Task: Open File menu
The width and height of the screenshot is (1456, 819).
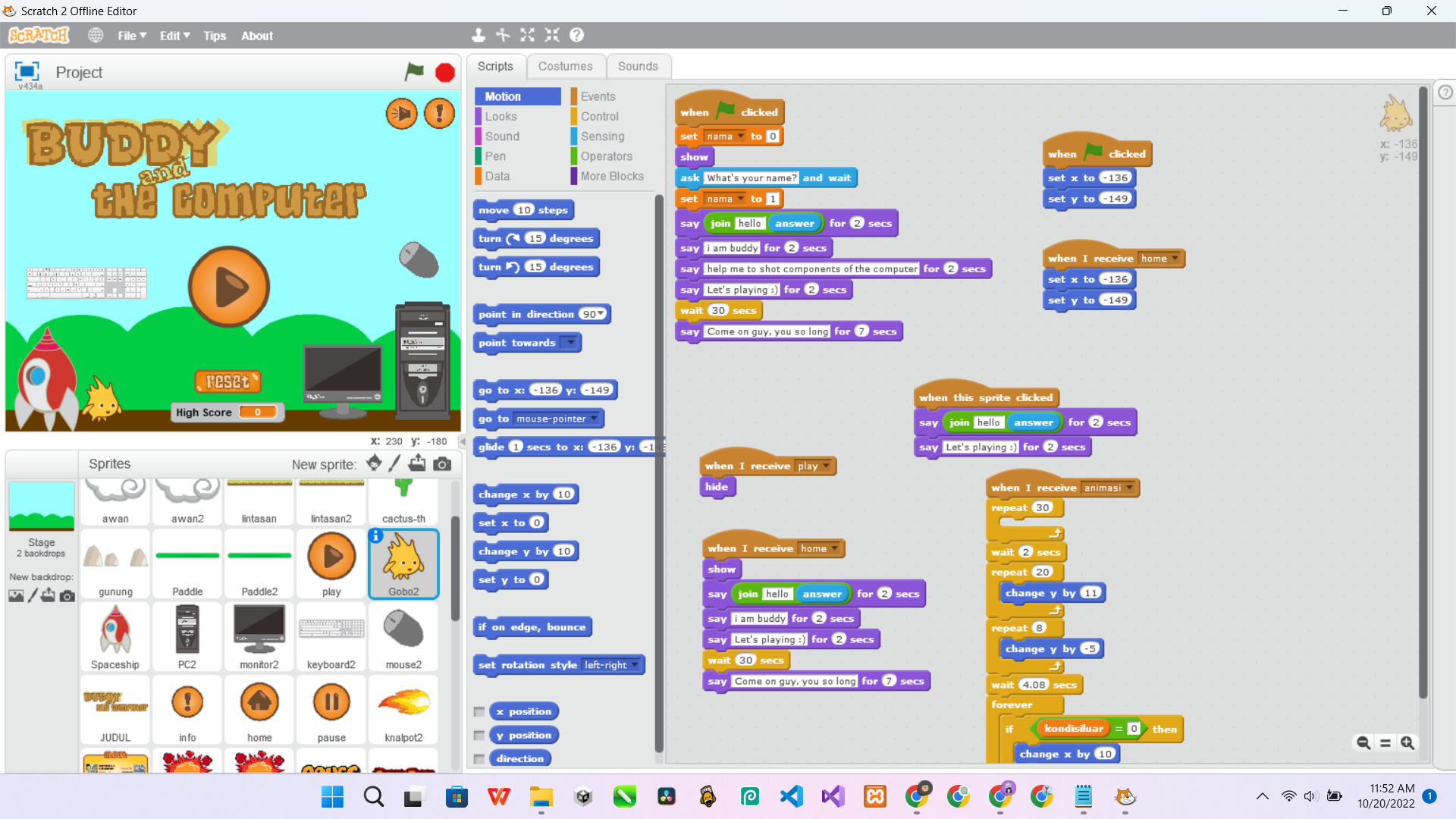Action: click(132, 36)
